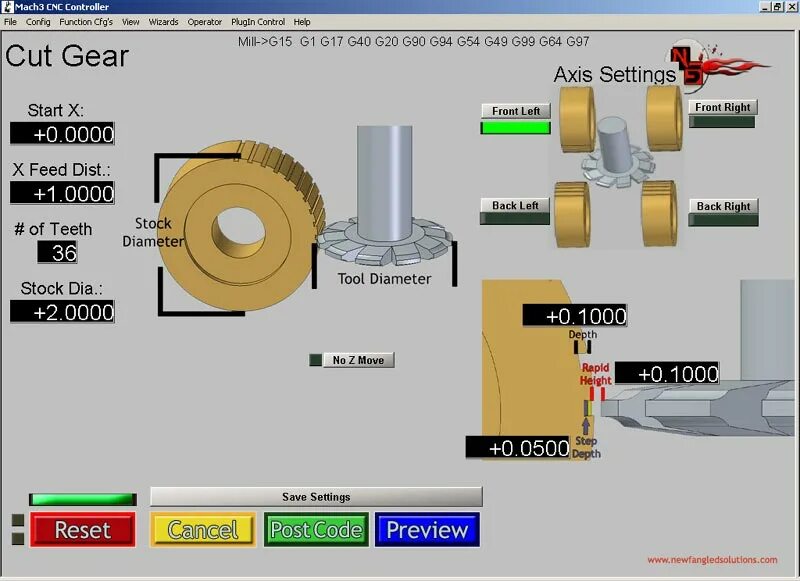Image resolution: width=800 pixels, height=581 pixels.
Task: Click the X Feed Dist. value field
Action: click(62, 193)
